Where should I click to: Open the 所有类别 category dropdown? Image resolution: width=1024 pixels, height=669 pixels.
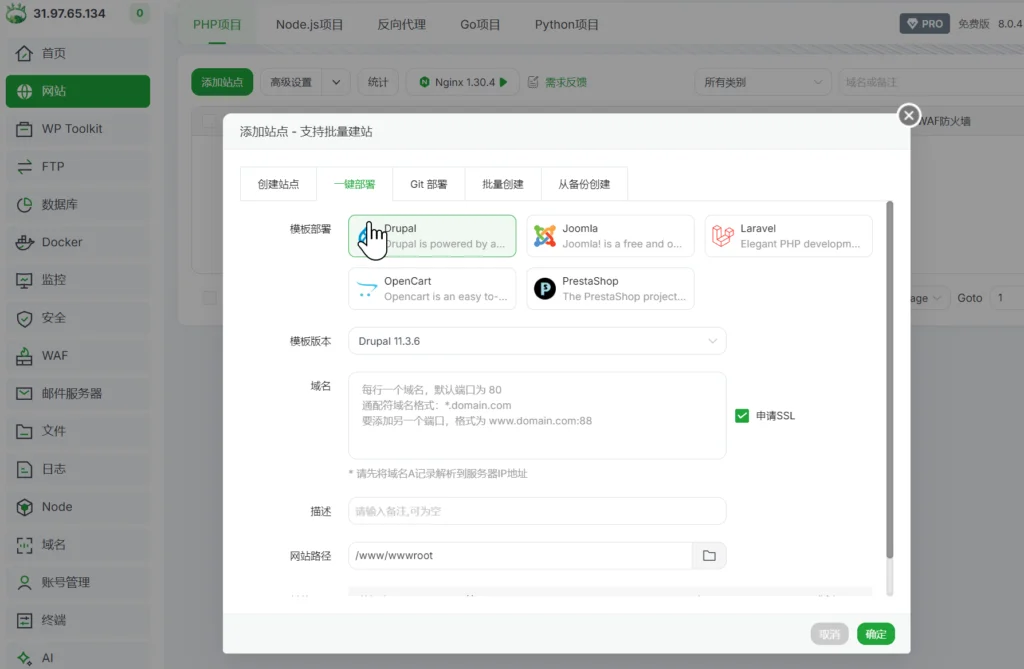coord(762,82)
